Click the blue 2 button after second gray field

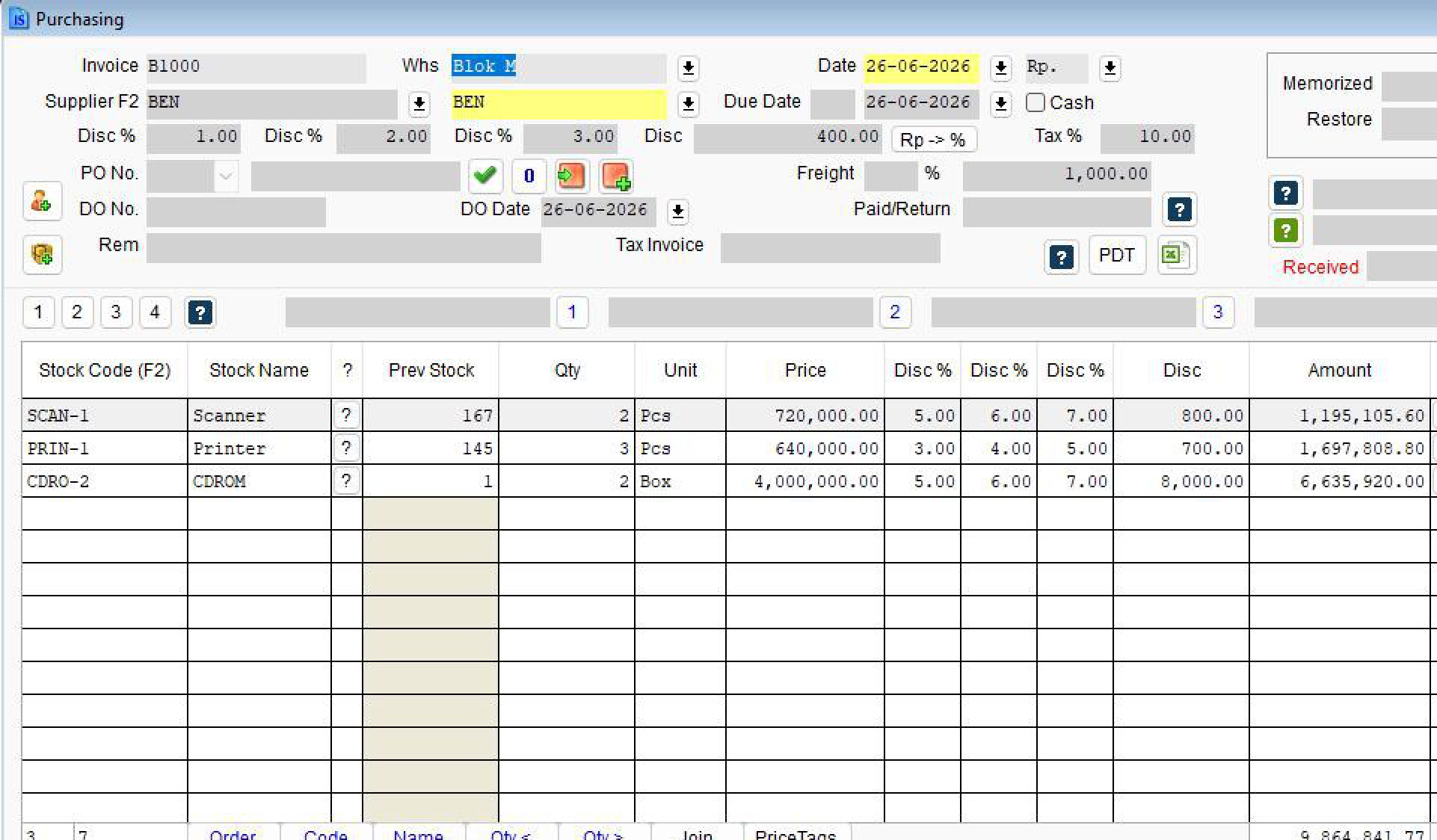click(895, 312)
